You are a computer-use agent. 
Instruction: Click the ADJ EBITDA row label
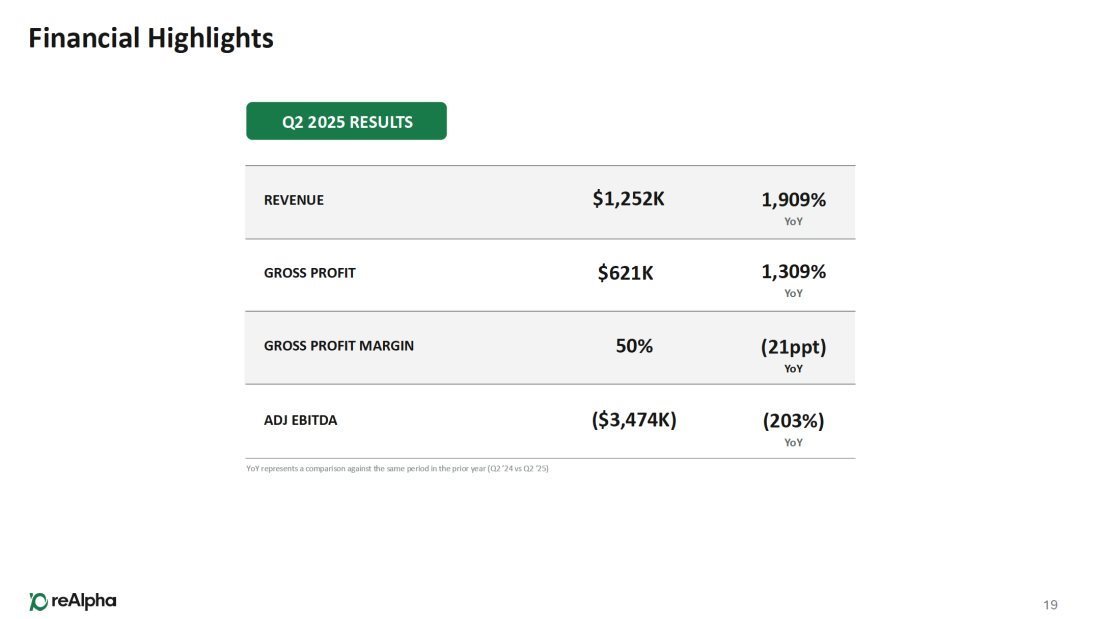300,420
